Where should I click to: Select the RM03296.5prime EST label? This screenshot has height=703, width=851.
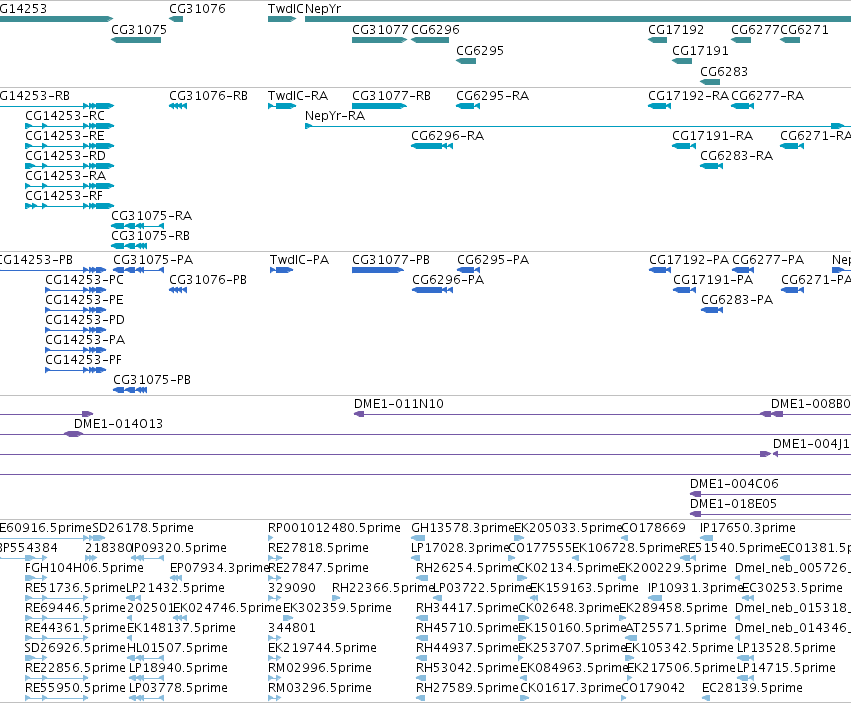coord(320,688)
